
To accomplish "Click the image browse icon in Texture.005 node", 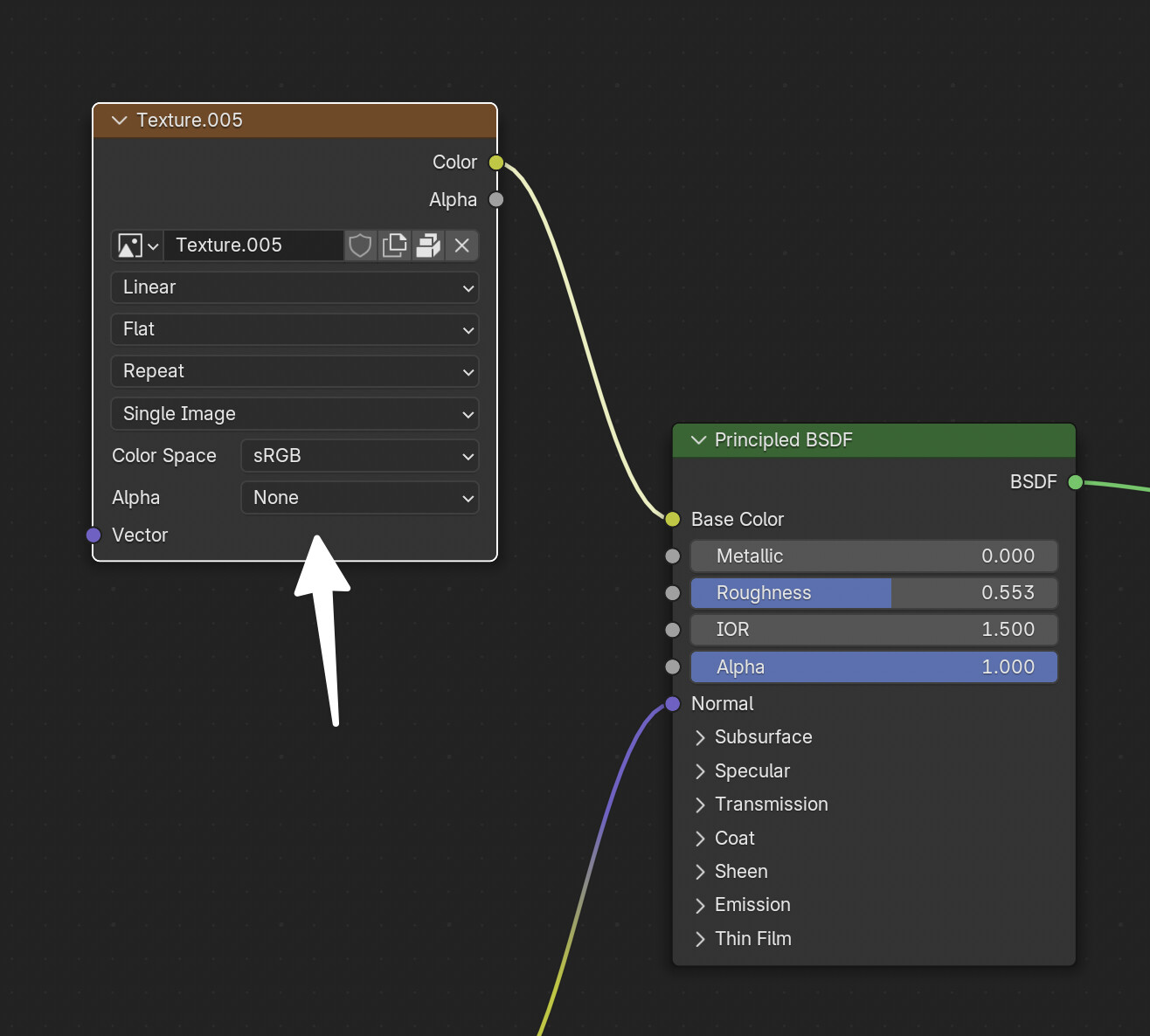I will (138, 245).
